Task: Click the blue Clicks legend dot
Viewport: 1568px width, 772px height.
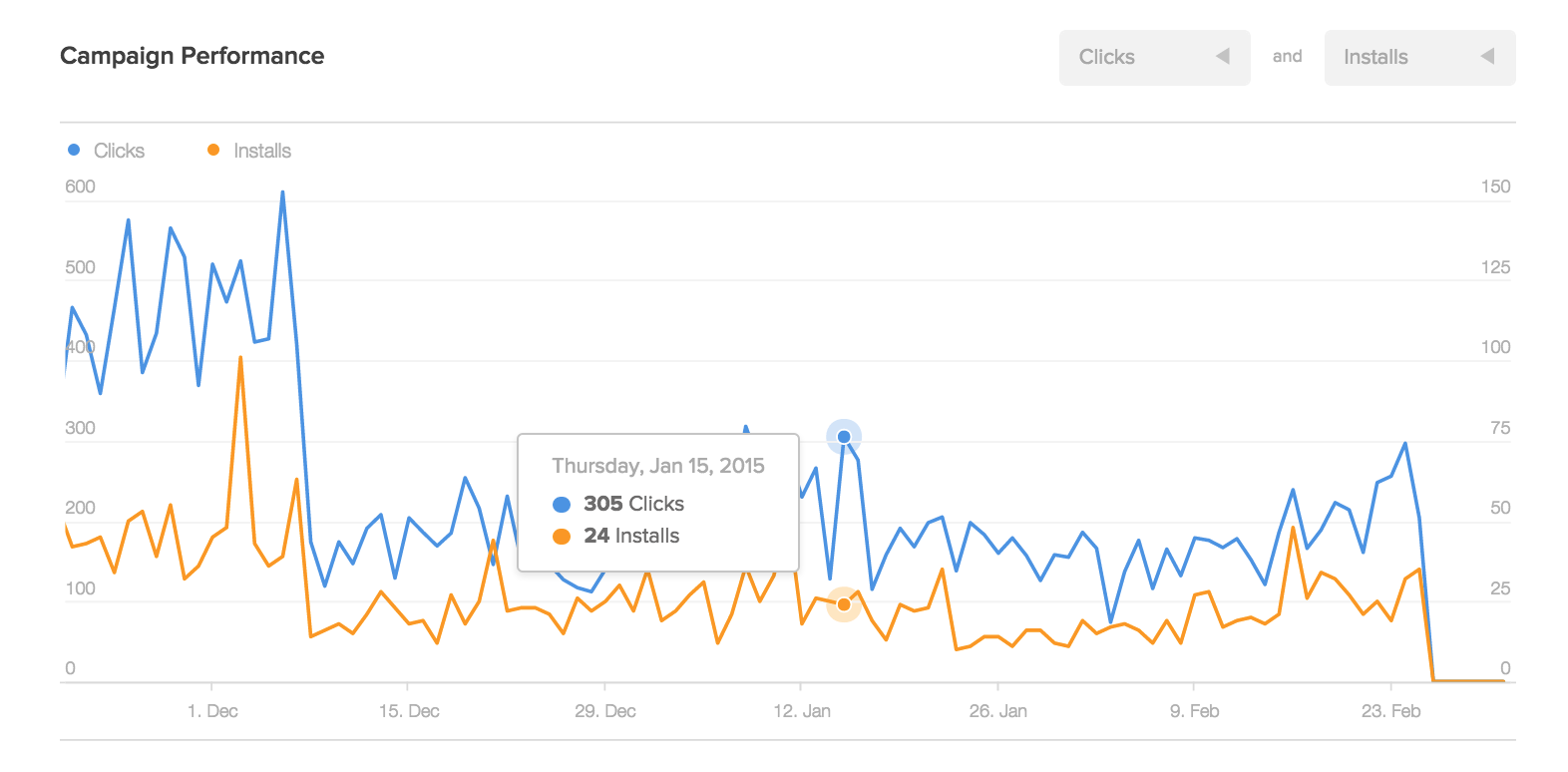Action: tap(74, 150)
